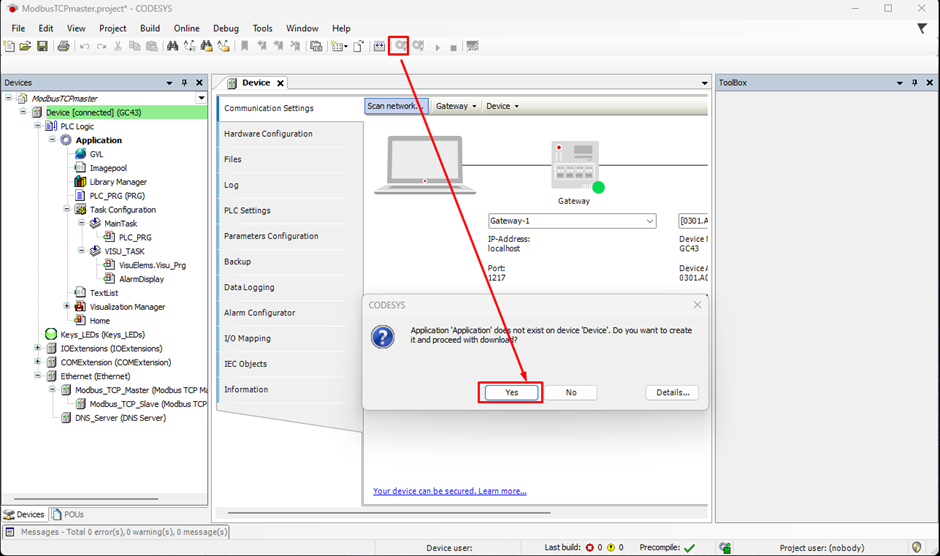Open the Devices panel options arrow
The height and width of the screenshot is (556, 940).
click(x=170, y=83)
